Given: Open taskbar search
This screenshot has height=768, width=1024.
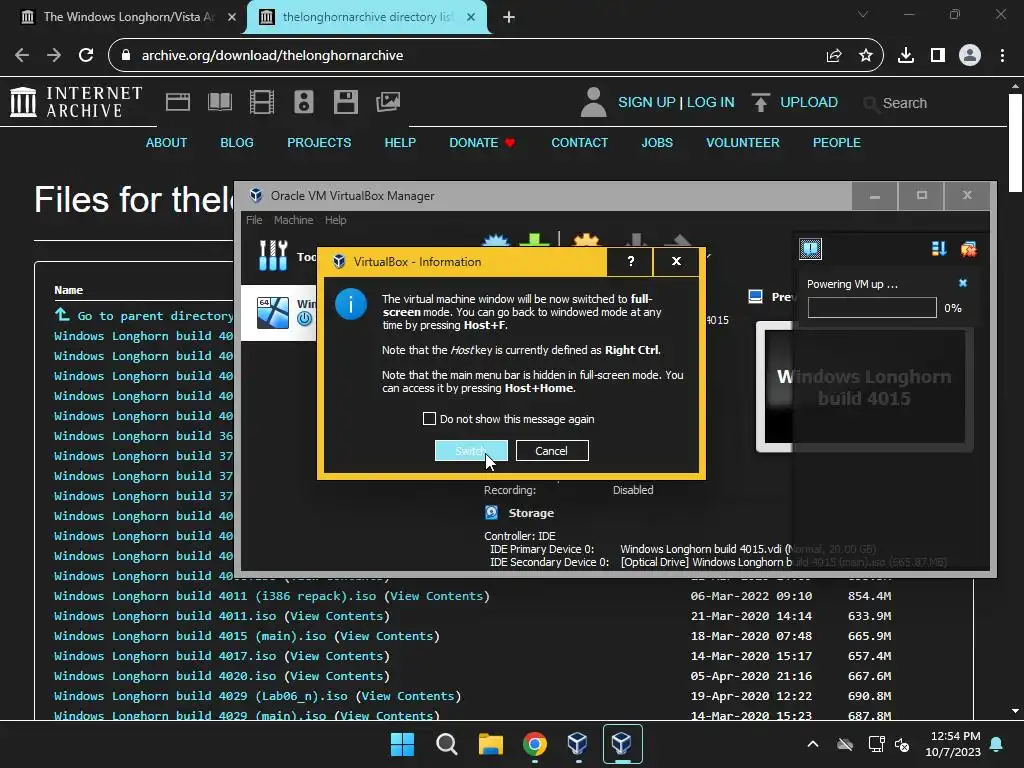Looking at the screenshot, I should pyautogui.click(x=447, y=744).
